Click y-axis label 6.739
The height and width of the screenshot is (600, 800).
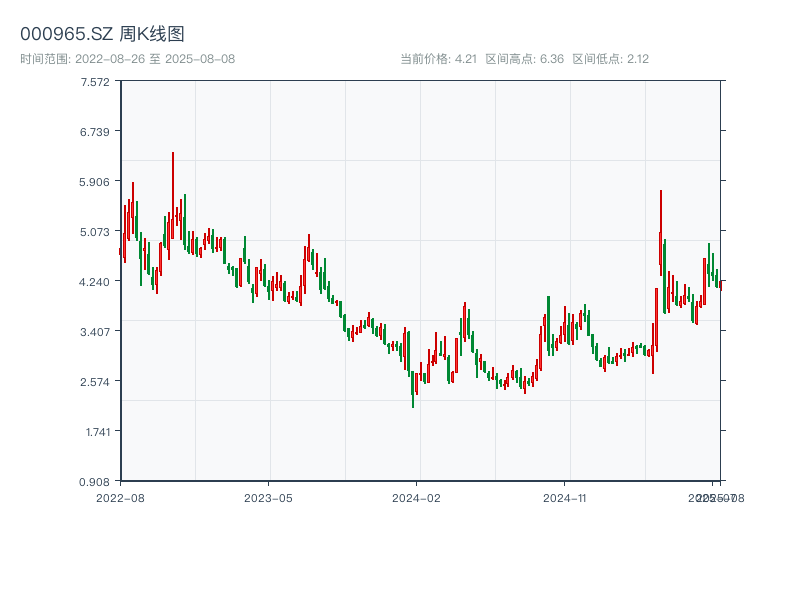click(95, 132)
